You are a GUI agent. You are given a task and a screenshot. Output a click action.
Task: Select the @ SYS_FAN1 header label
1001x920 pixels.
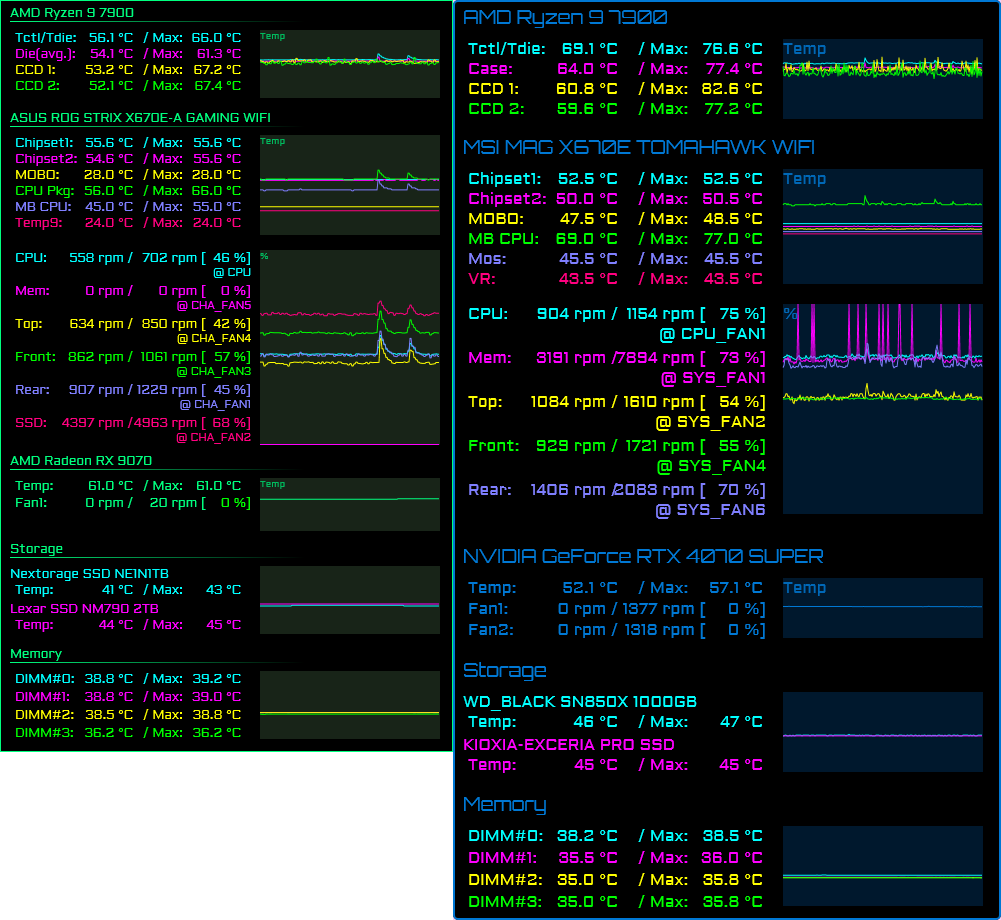[713, 378]
